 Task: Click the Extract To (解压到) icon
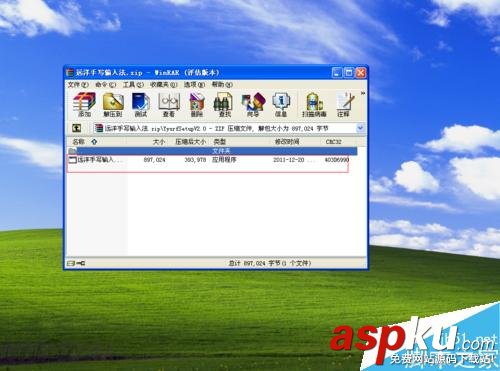tap(113, 104)
